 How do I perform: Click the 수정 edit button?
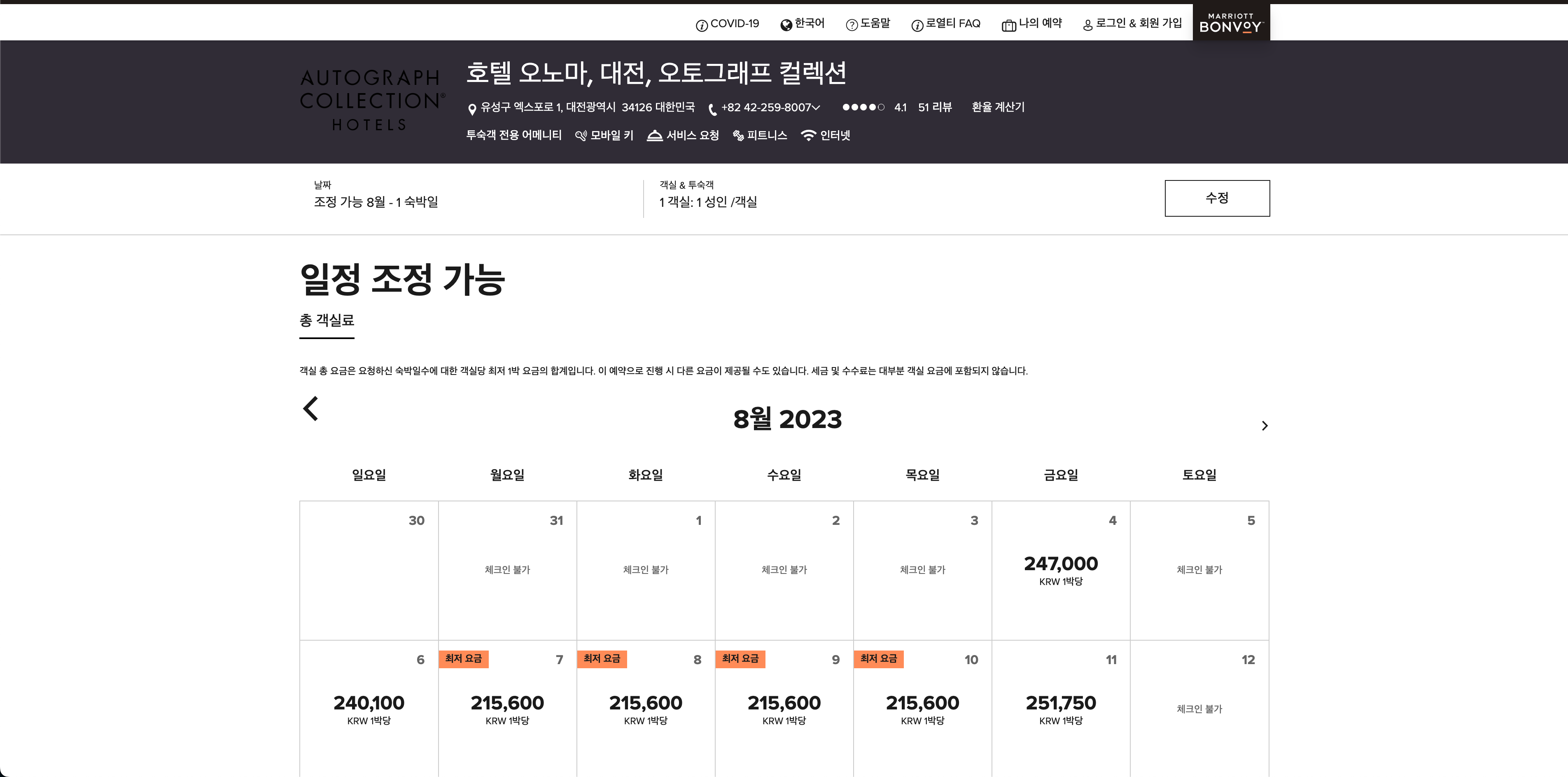click(1217, 198)
